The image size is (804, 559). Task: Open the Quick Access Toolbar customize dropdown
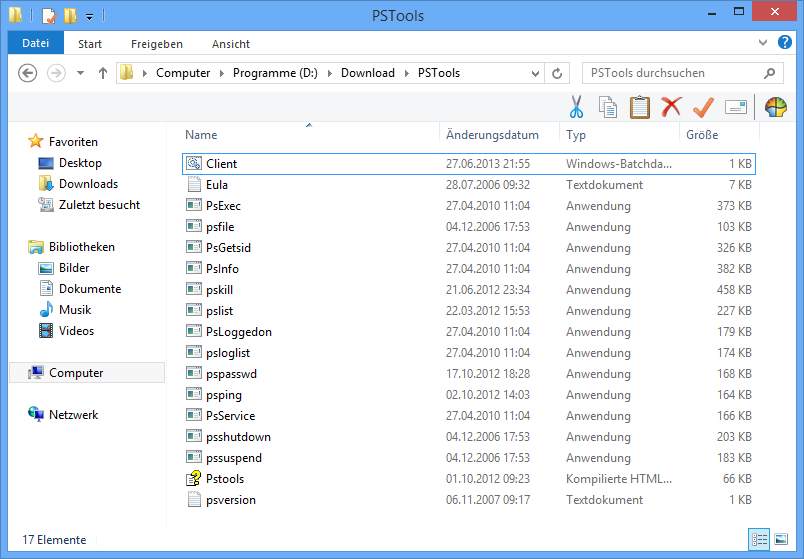(x=89, y=17)
